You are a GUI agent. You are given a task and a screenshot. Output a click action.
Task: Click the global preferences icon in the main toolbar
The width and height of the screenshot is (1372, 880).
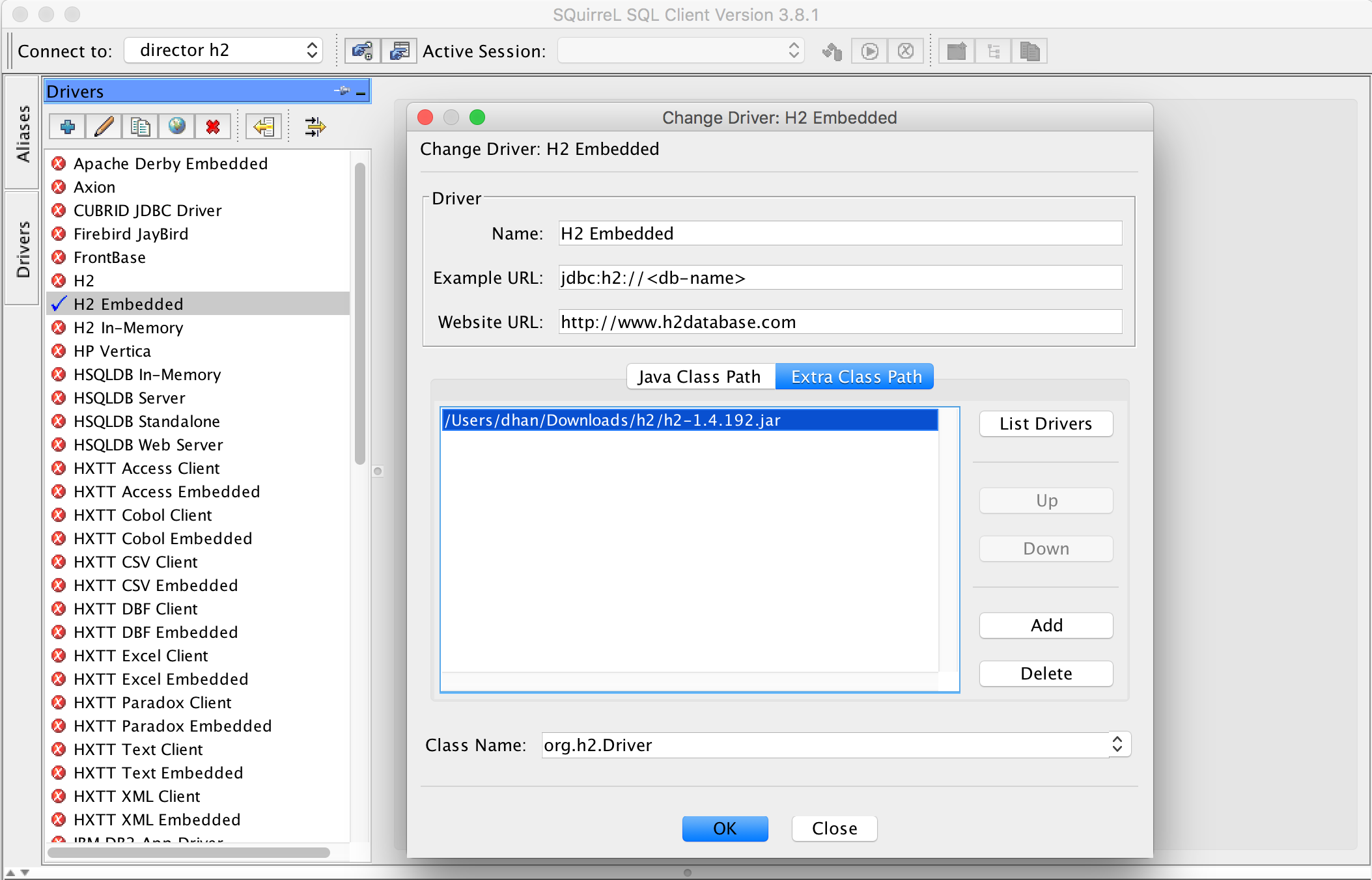363,51
